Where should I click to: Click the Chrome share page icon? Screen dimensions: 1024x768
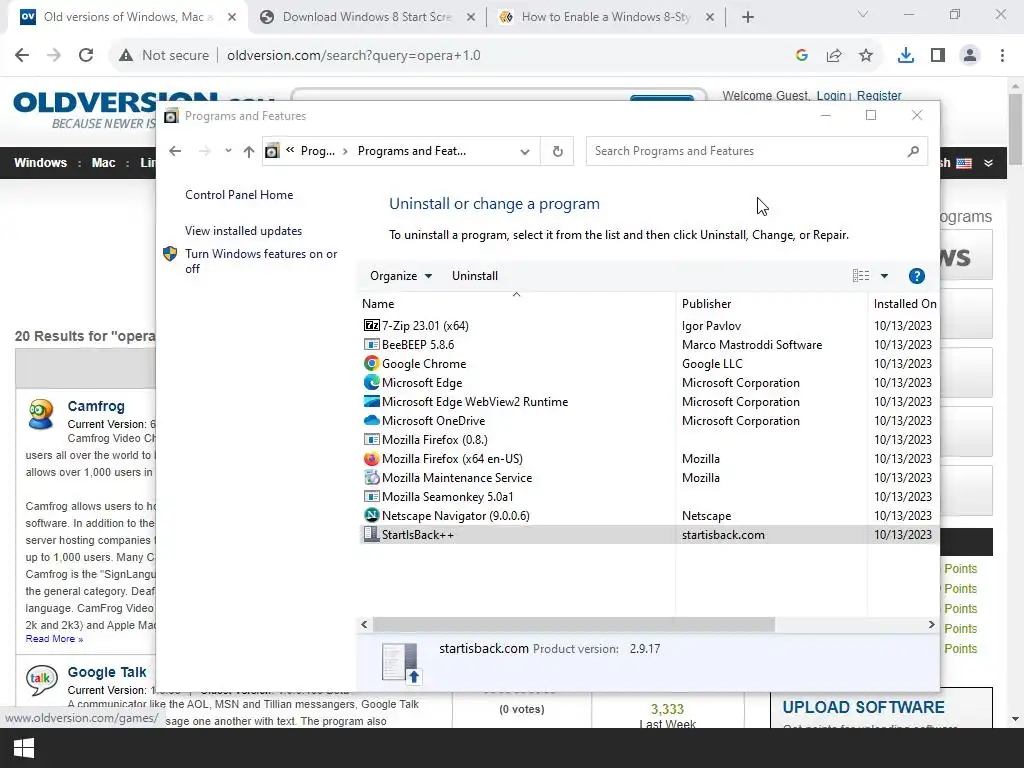(834, 55)
